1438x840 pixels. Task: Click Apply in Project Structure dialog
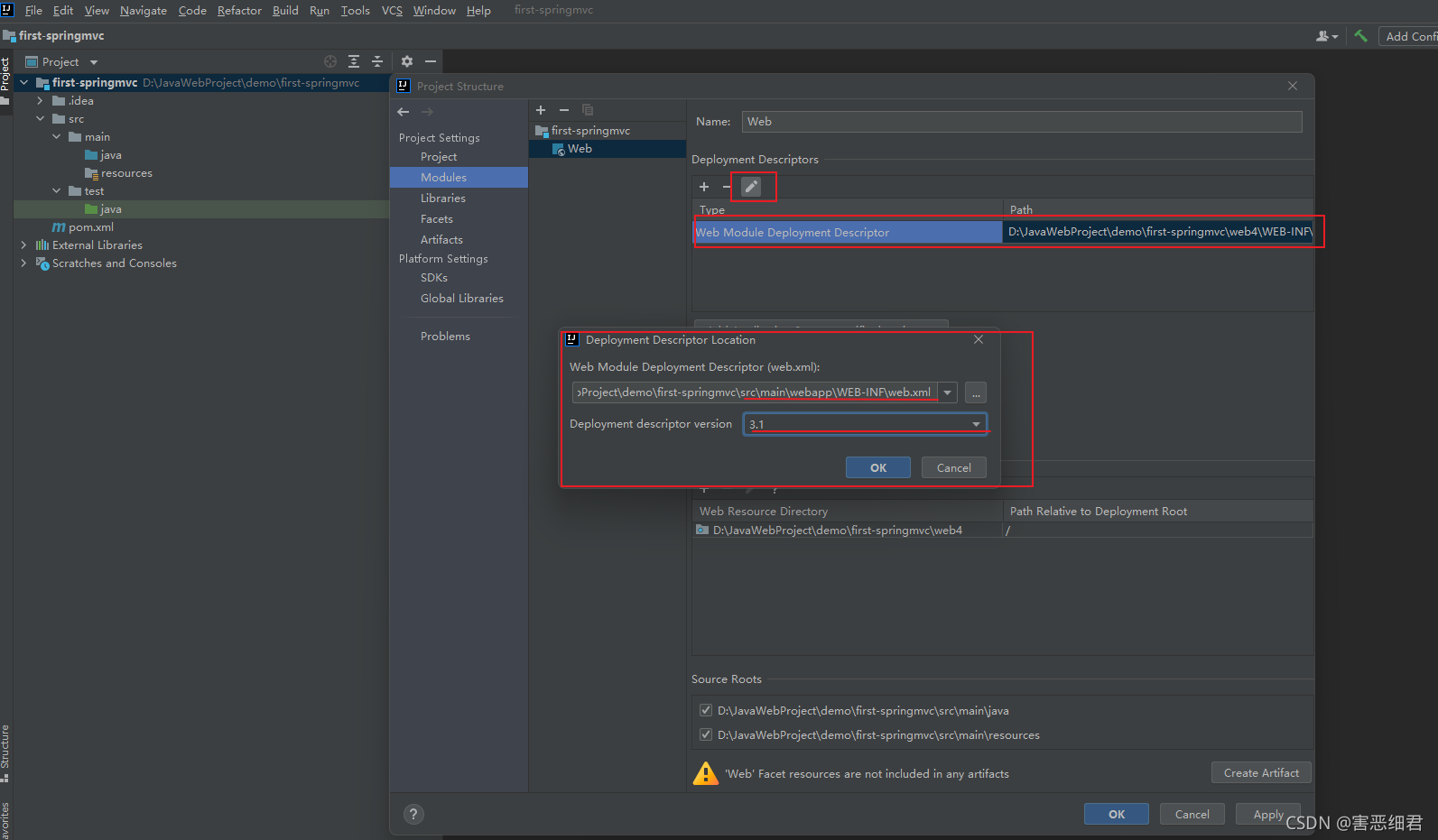tap(1268, 814)
